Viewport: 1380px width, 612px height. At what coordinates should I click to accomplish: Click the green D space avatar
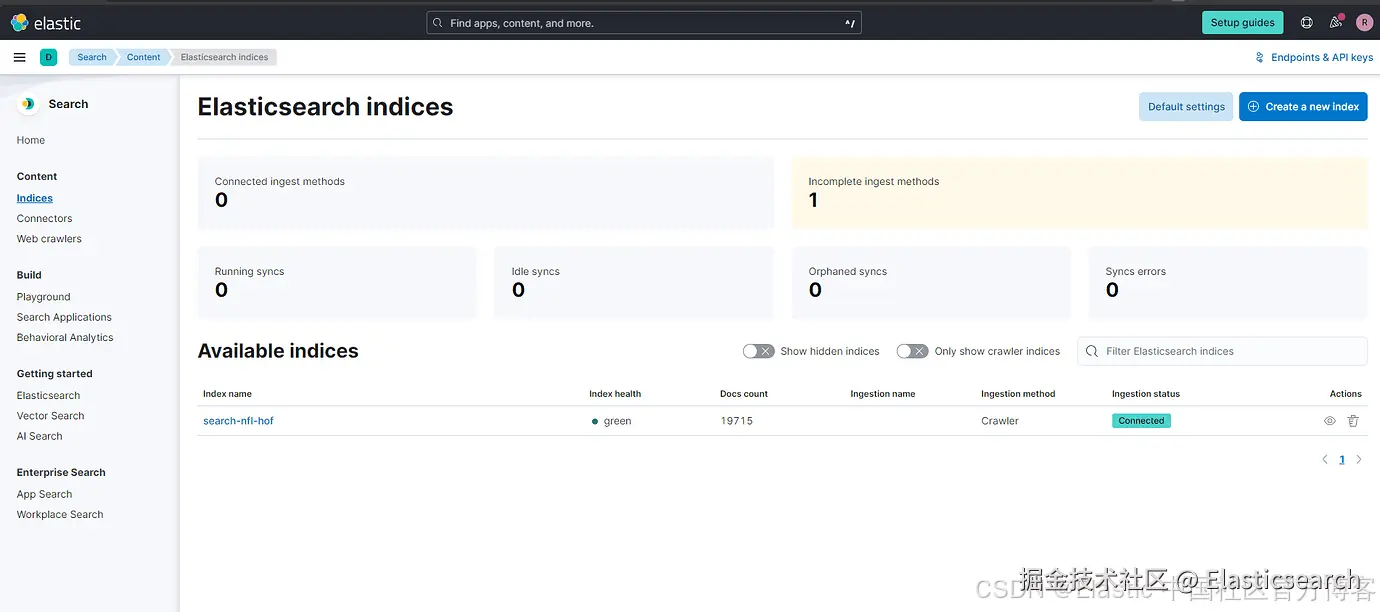pyautogui.click(x=48, y=57)
